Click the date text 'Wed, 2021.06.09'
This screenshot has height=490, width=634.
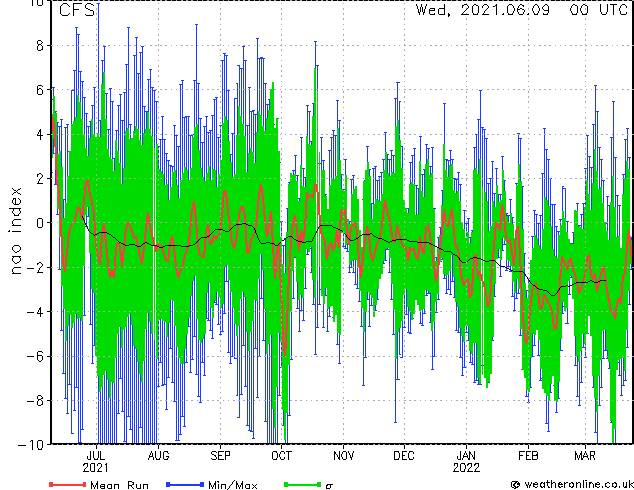point(483,10)
